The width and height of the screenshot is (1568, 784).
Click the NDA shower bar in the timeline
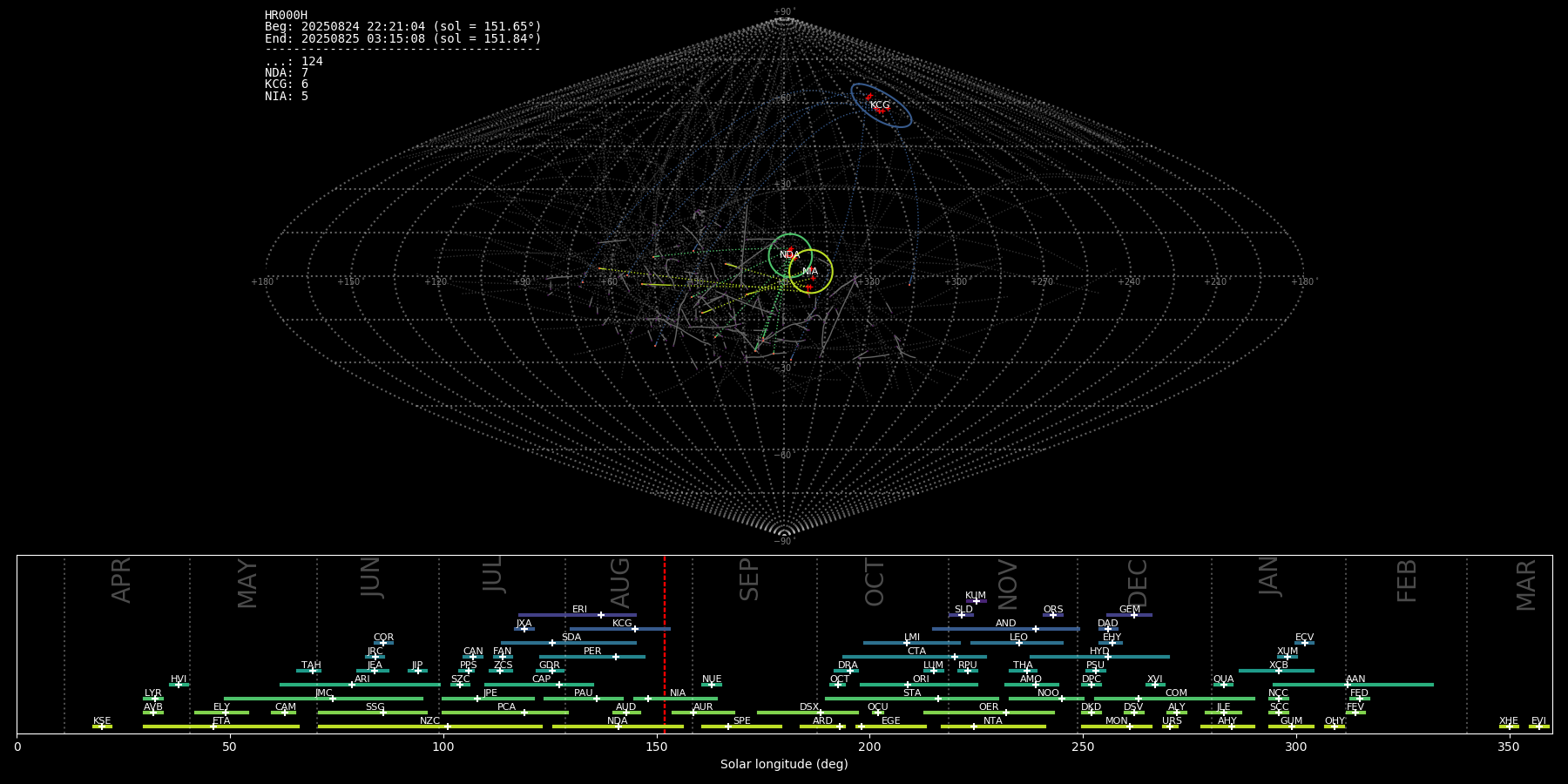[x=618, y=727]
